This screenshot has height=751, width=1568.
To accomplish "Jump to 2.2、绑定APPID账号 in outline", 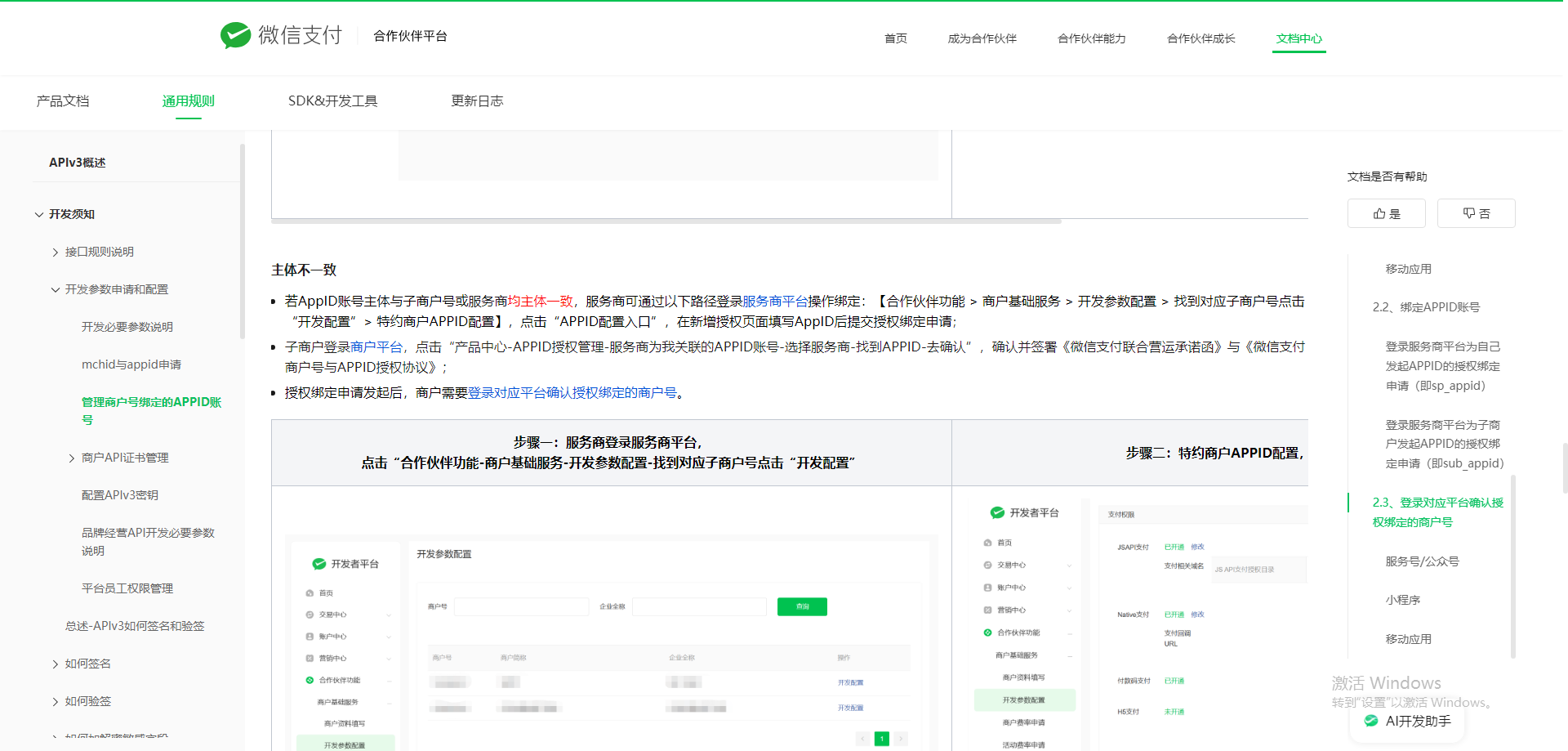I will (1426, 307).
